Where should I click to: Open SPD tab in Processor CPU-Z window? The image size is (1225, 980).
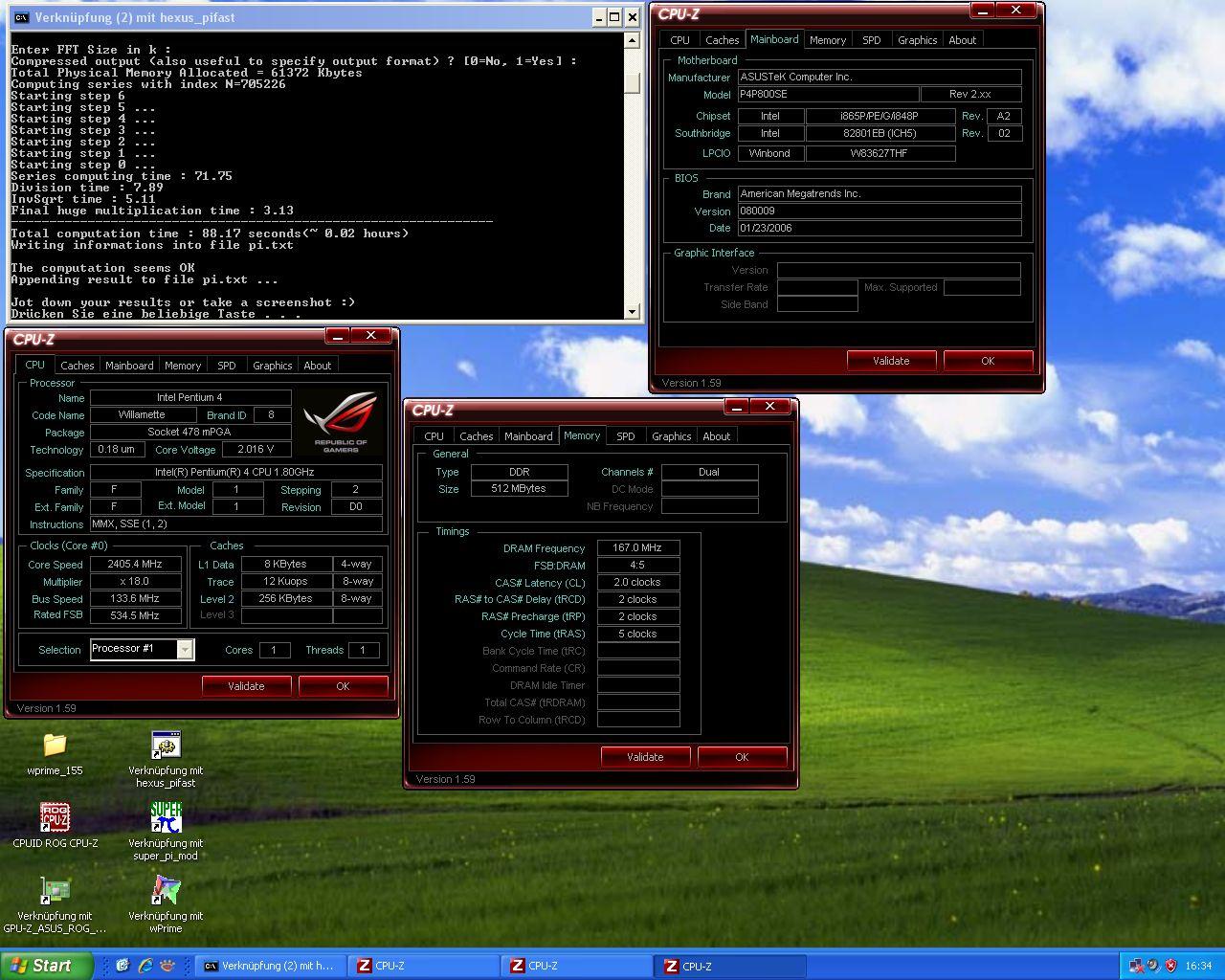point(226,366)
